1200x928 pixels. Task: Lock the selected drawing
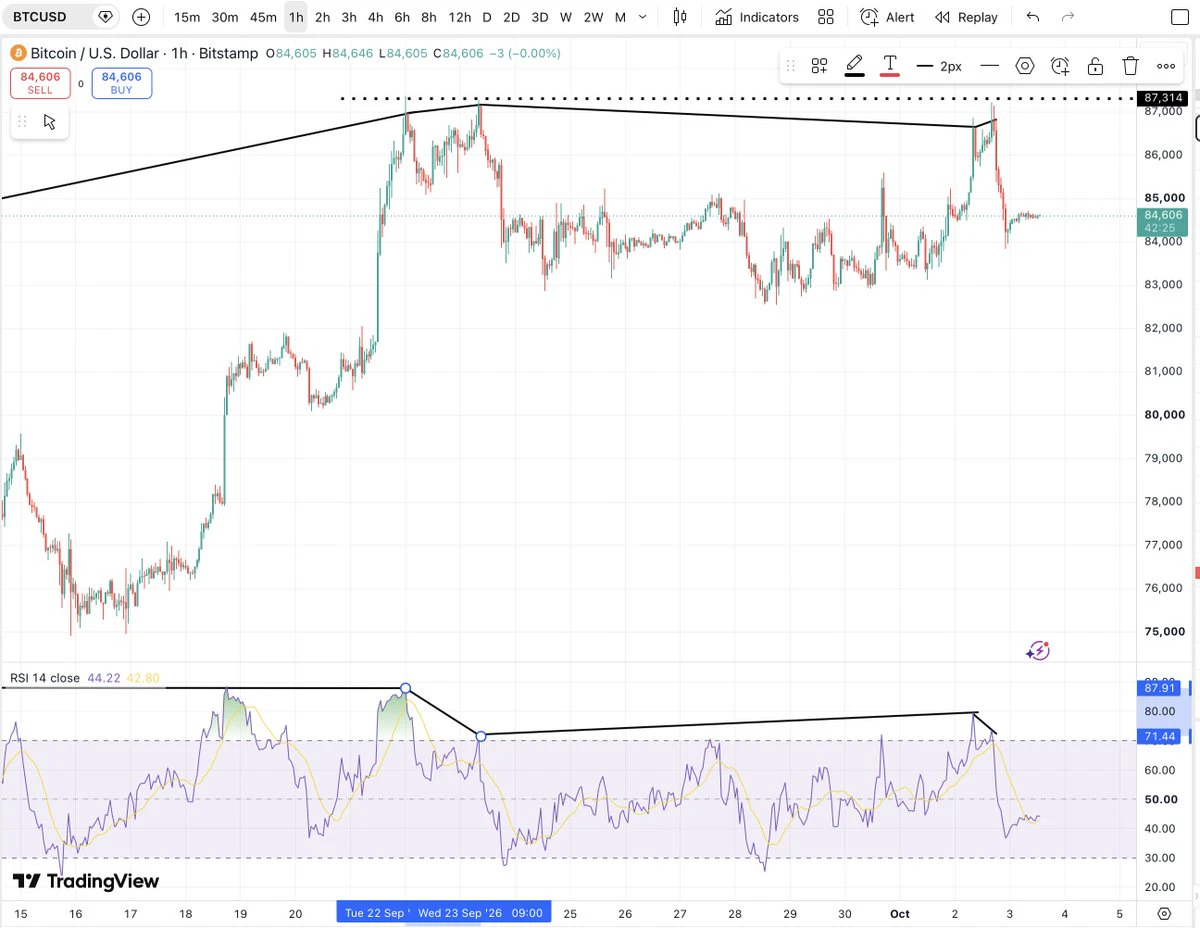point(1095,66)
